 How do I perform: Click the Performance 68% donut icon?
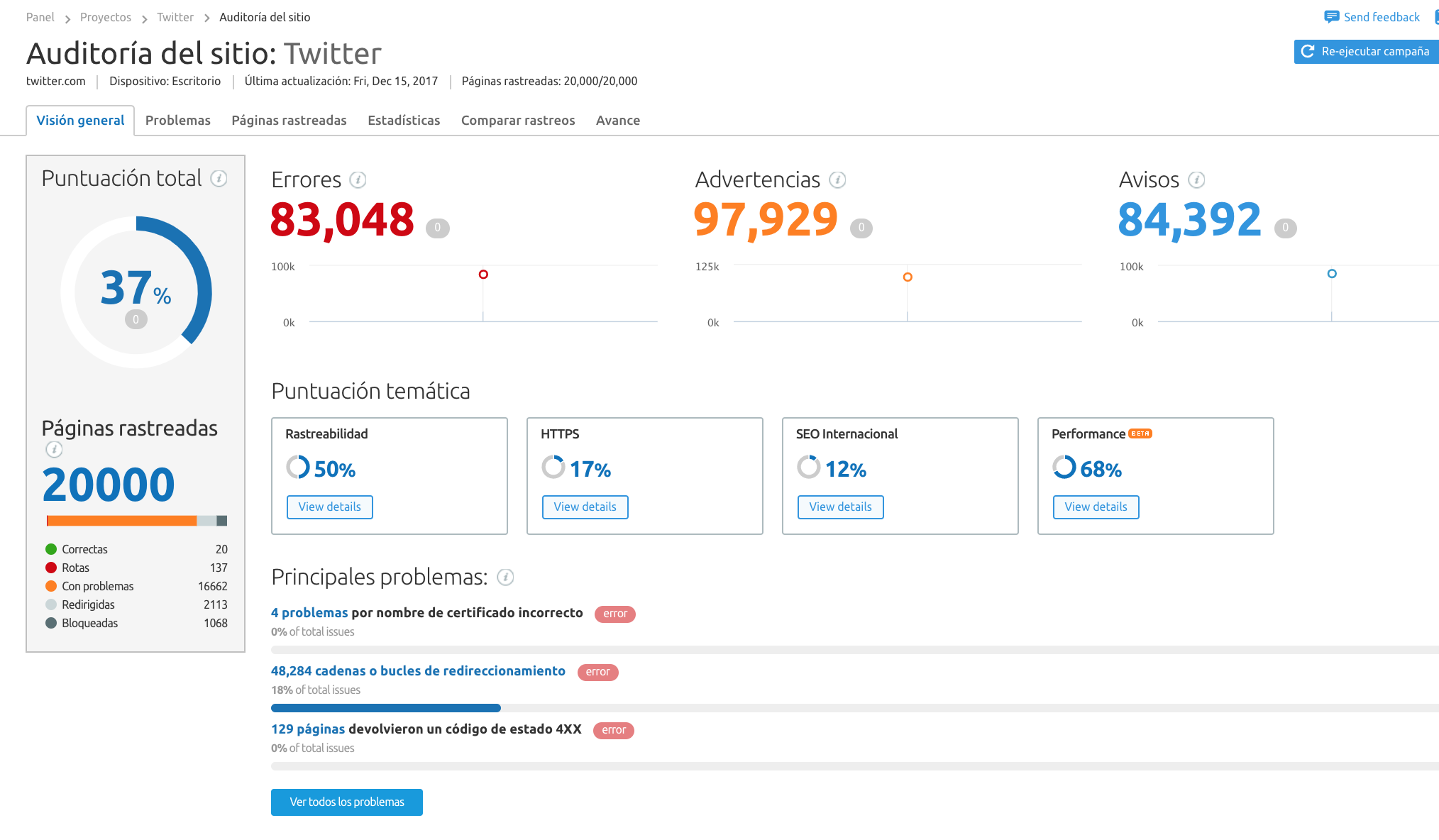pyautogui.click(x=1064, y=467)
